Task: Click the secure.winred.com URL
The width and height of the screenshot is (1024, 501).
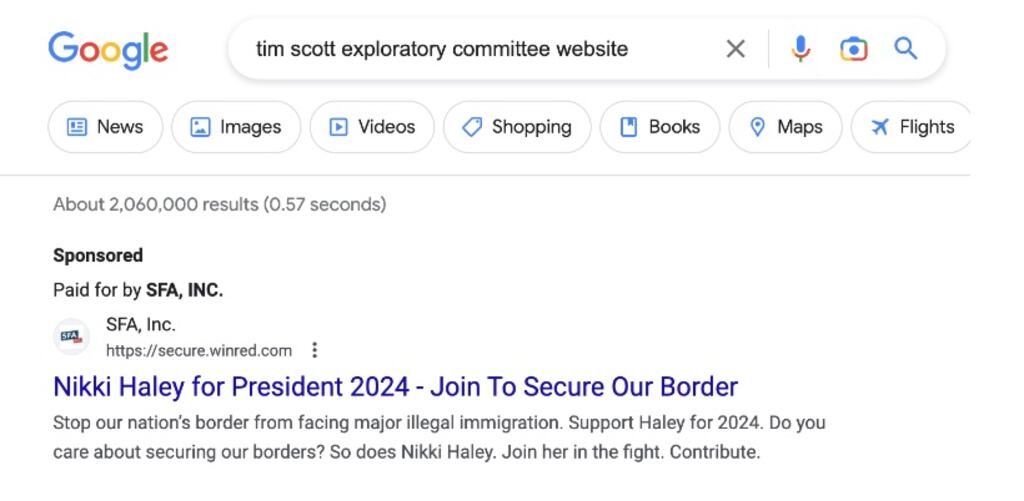Action: (x=199, y=350)
